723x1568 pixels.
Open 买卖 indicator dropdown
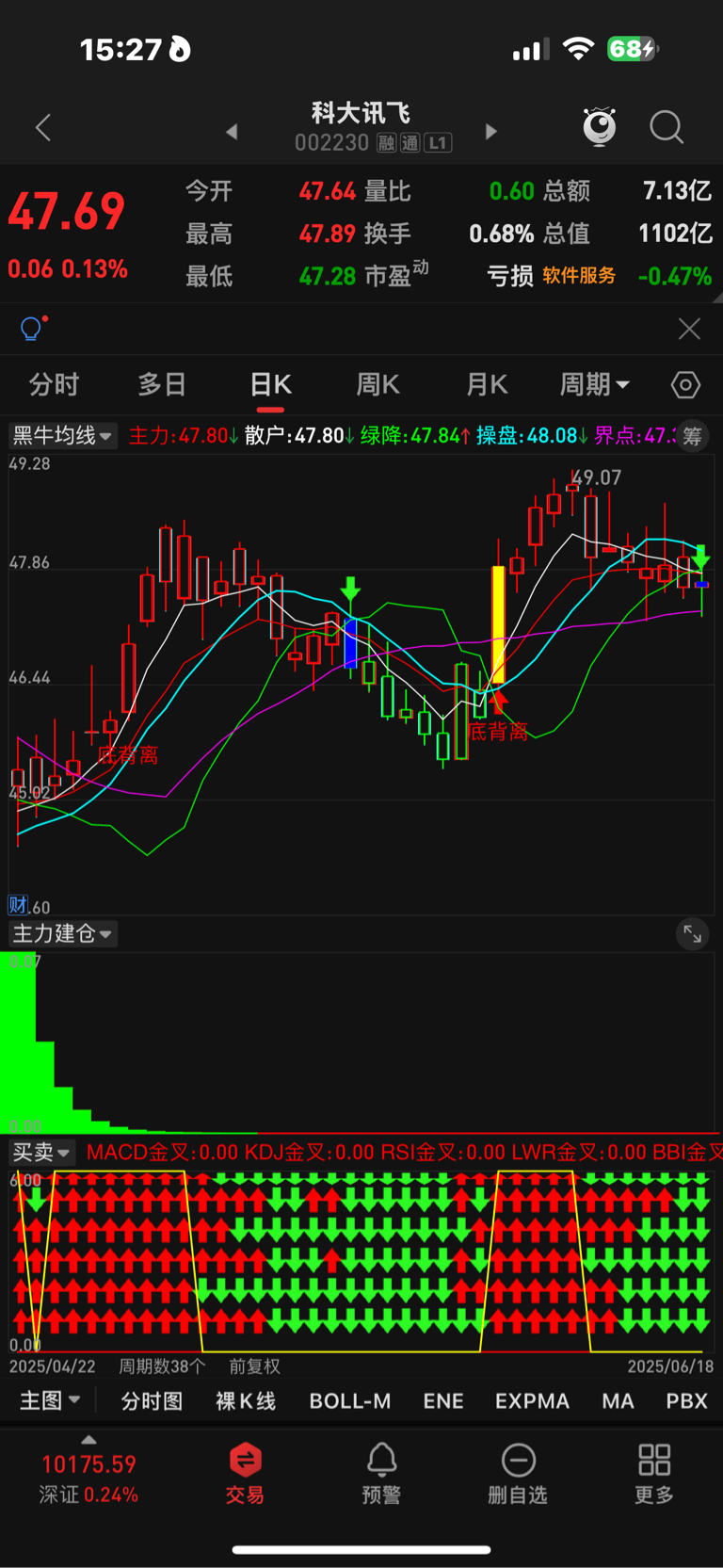coord(41,1152)
